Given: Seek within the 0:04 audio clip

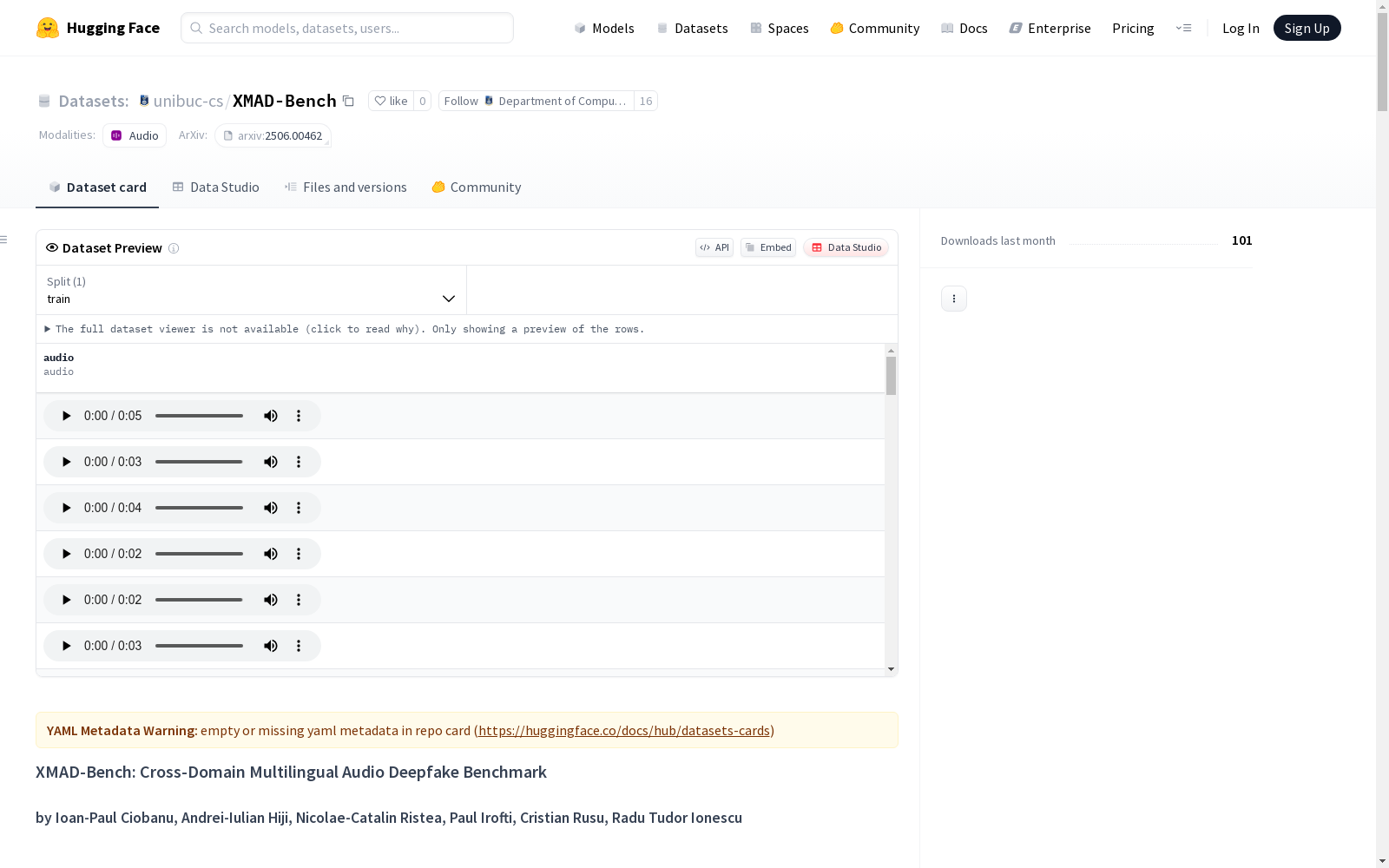Looking at the screenshot, I should [199, 508].
